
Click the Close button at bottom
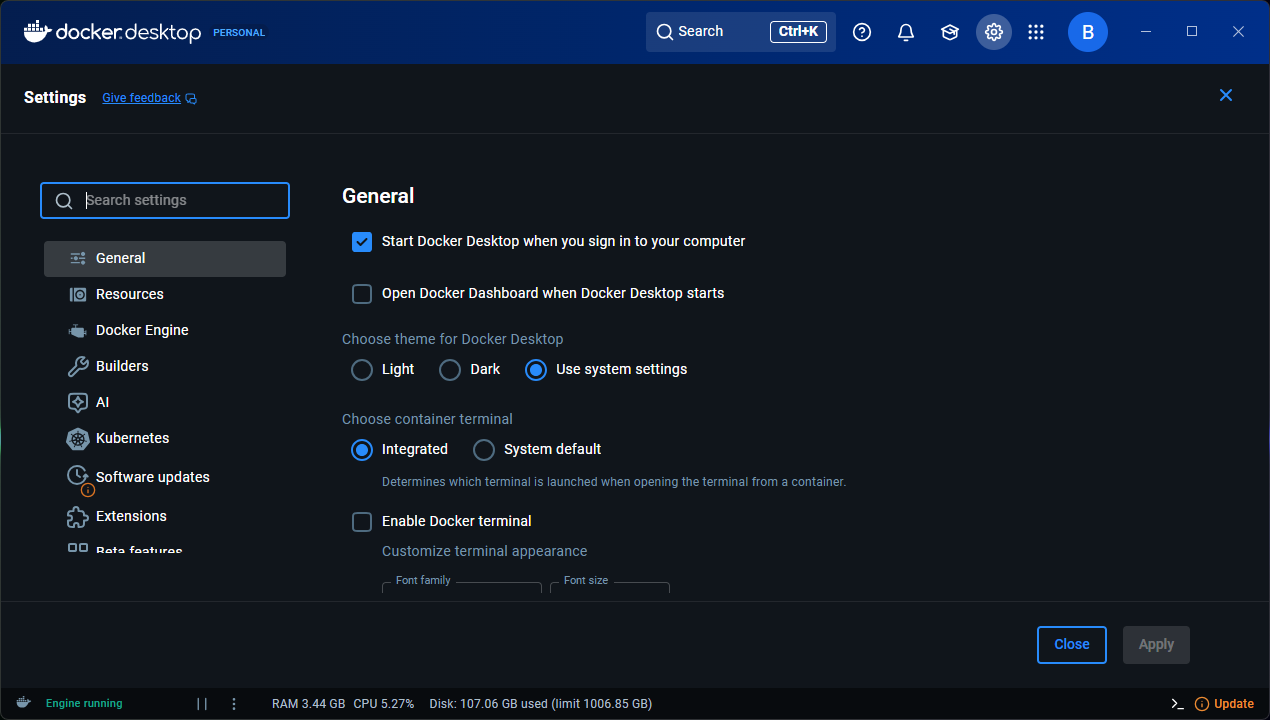click(x=1071, y=645)
